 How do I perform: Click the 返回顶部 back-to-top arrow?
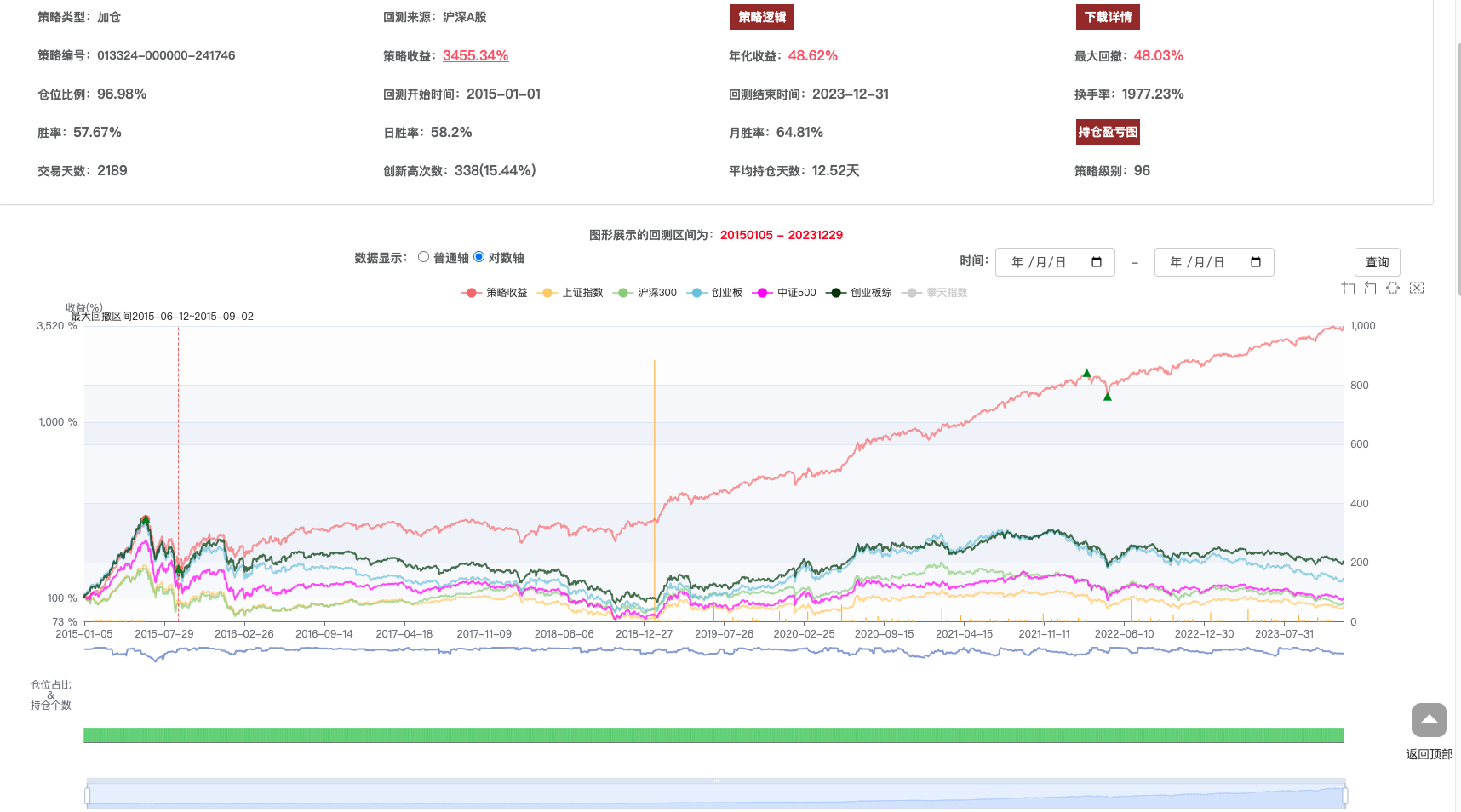pos(1429,720)
